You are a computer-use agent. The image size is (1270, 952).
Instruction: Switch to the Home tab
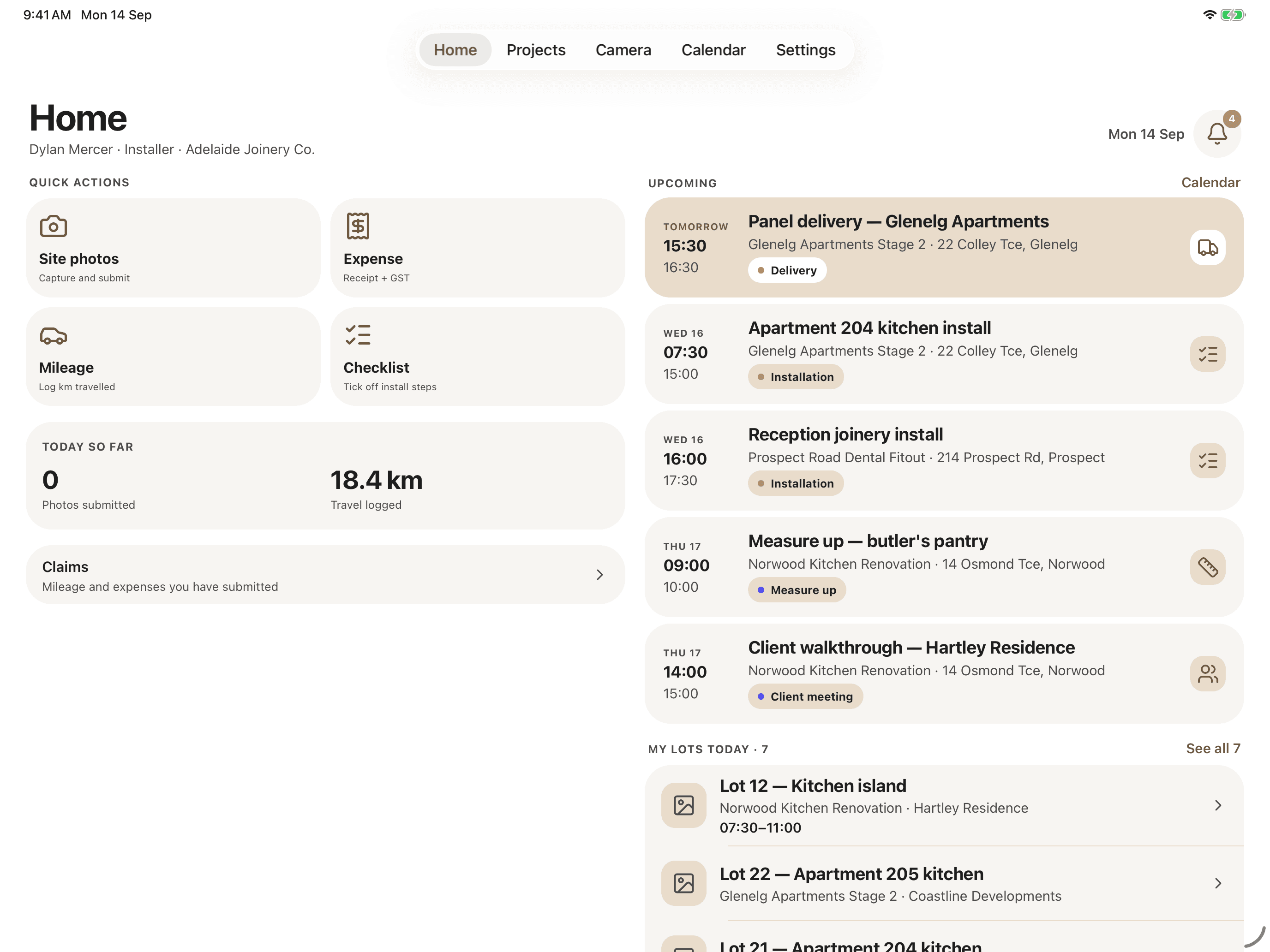pyautogui.click(x=455, y=50)
